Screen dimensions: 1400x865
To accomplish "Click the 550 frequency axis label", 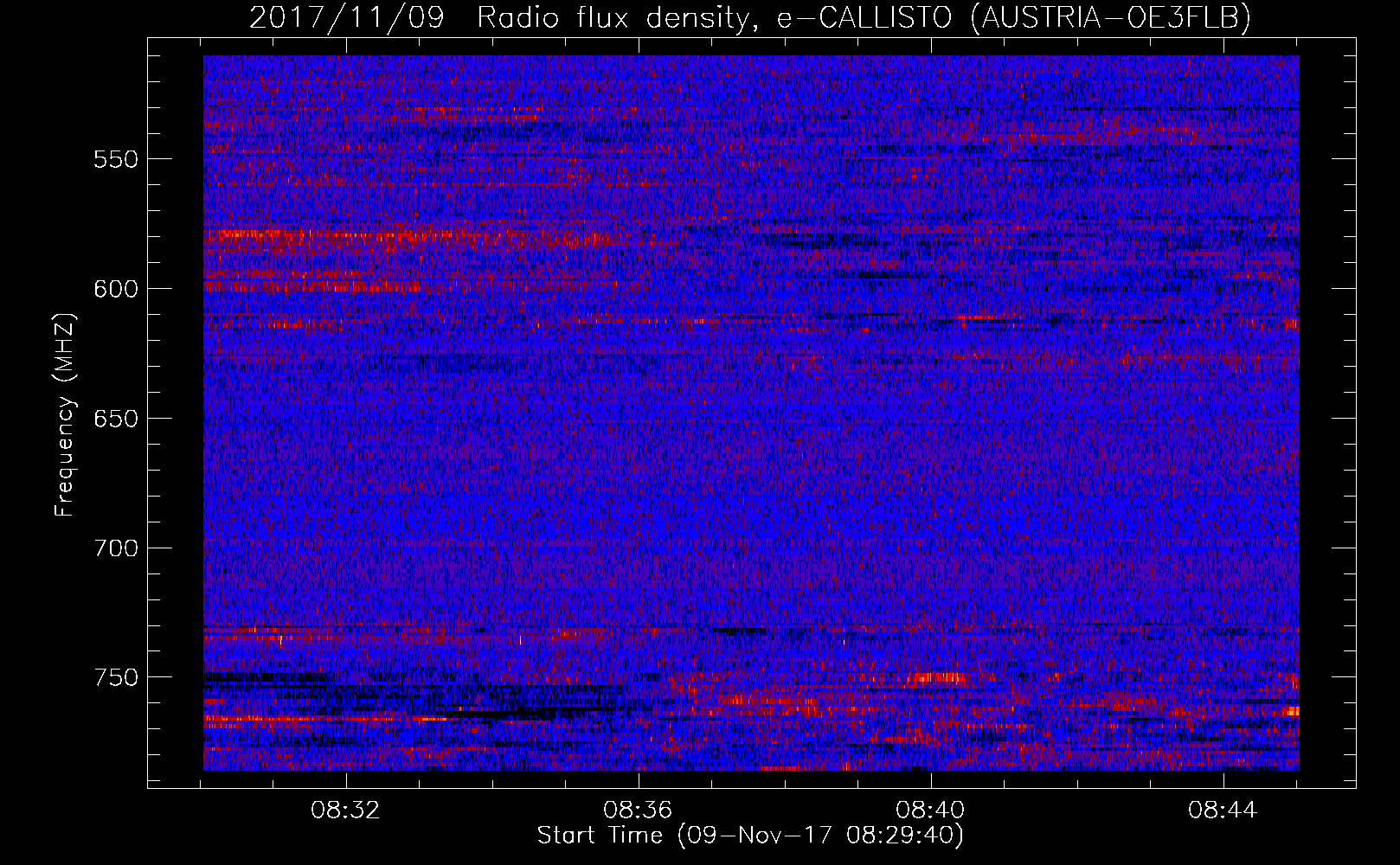I will [116, 159].
